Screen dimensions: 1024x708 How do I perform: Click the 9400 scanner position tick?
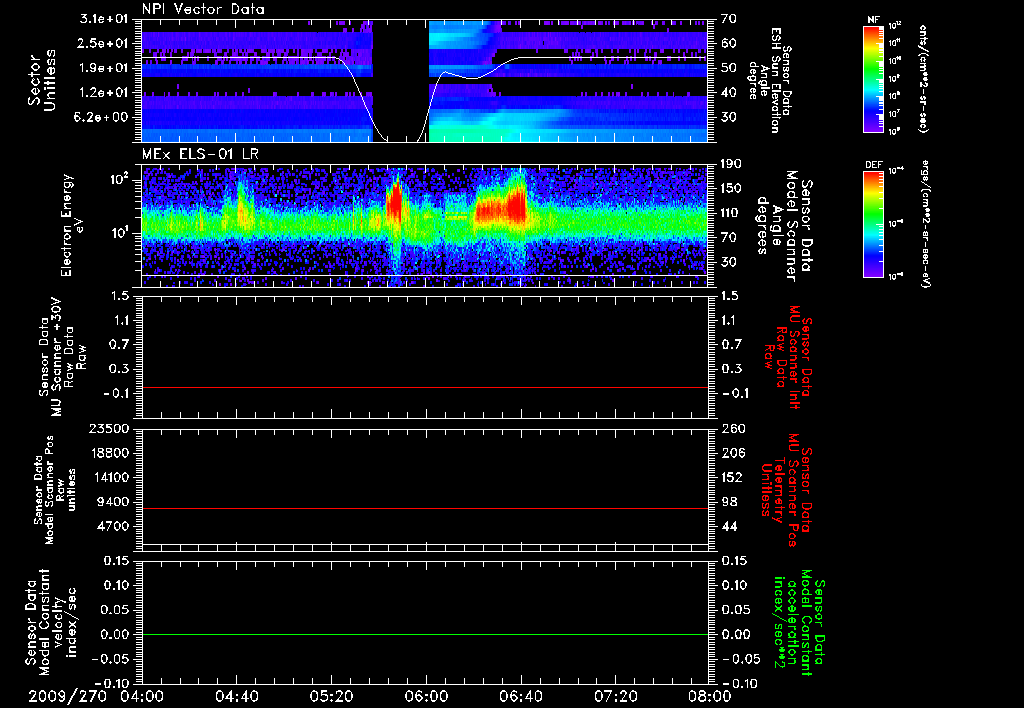[112, 502]
